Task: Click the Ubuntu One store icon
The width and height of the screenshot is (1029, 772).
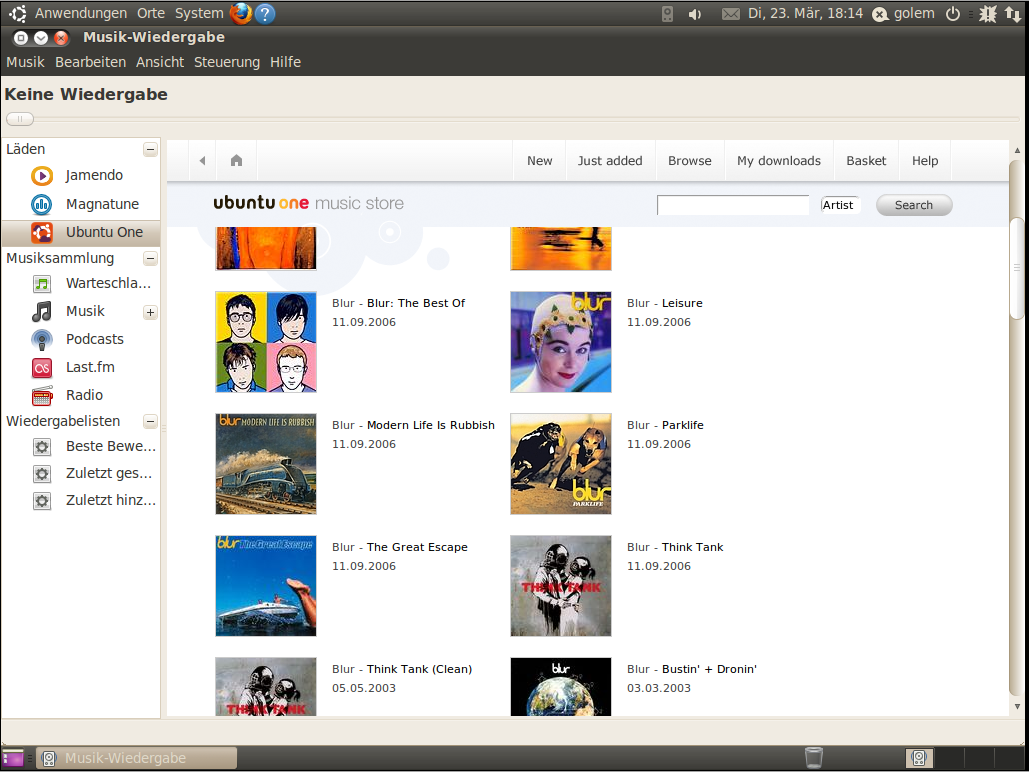Action: [42, 233]
